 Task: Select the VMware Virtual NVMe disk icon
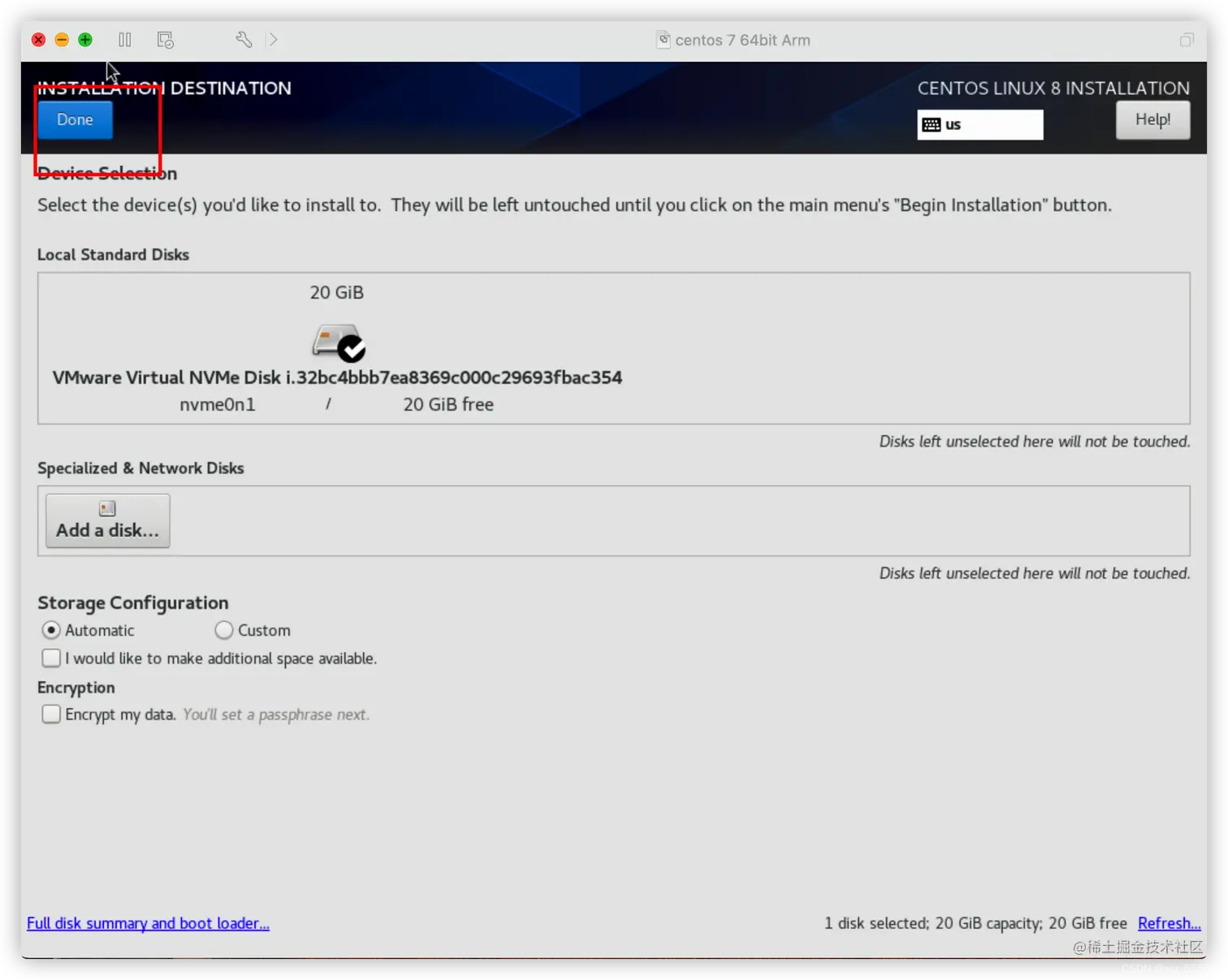[339, 343]
